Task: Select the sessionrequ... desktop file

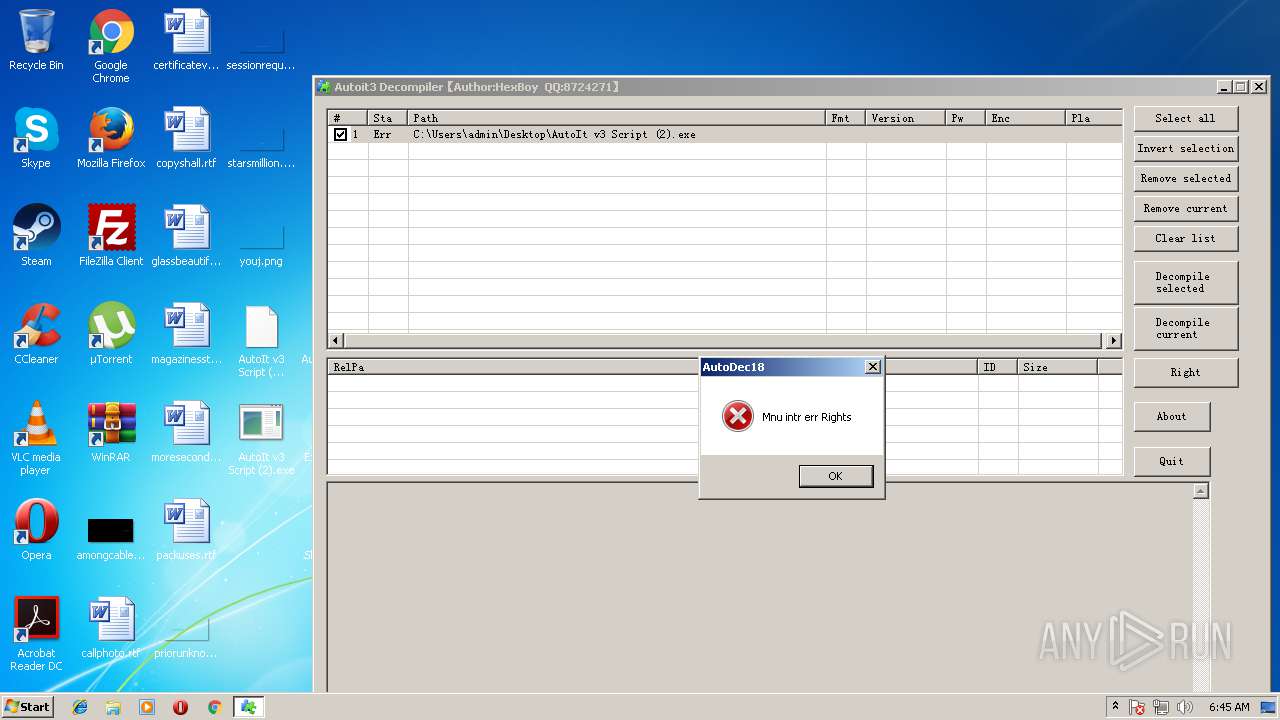Action: [x=261, y=50]
